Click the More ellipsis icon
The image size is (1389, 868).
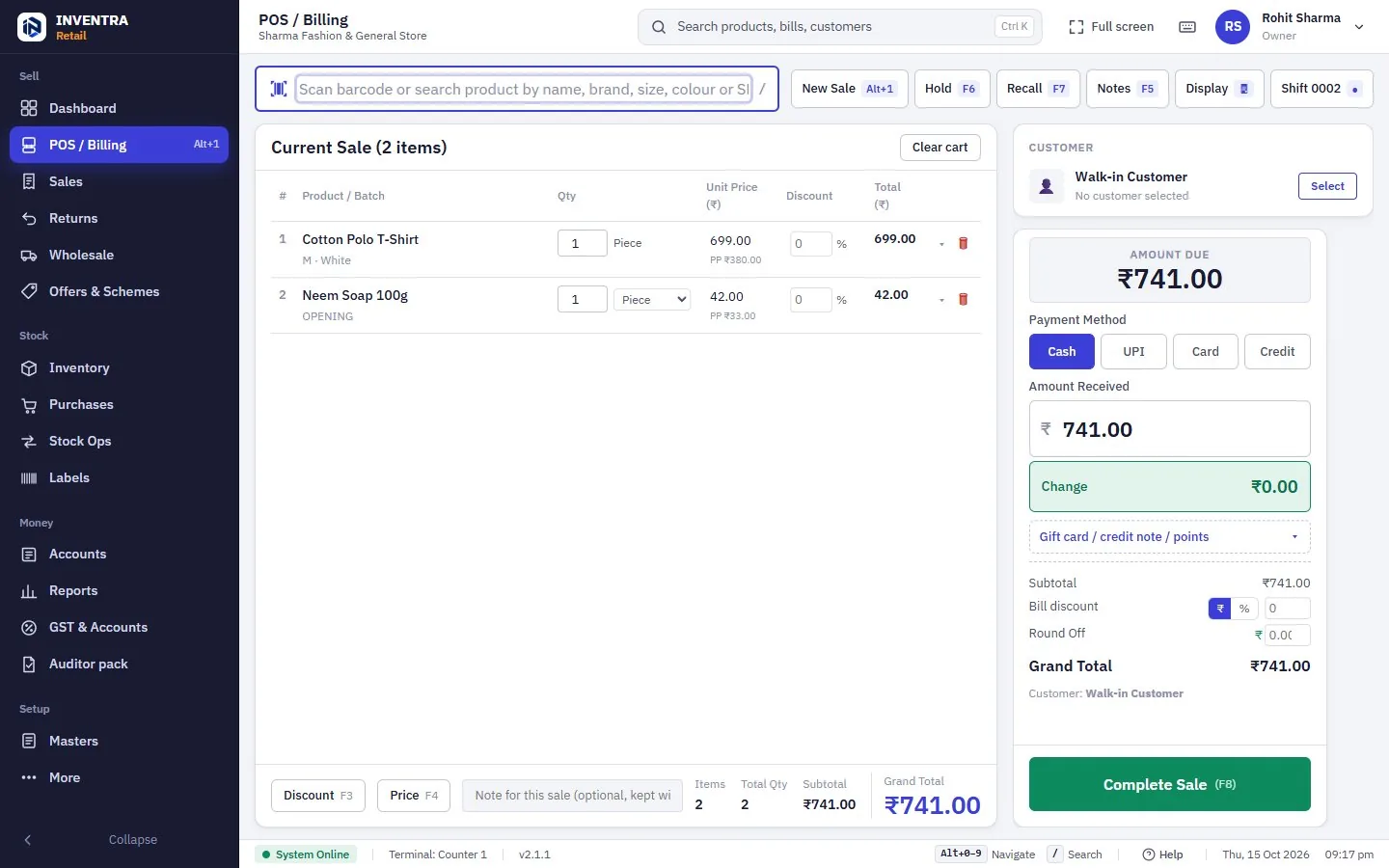click(29, 777)
